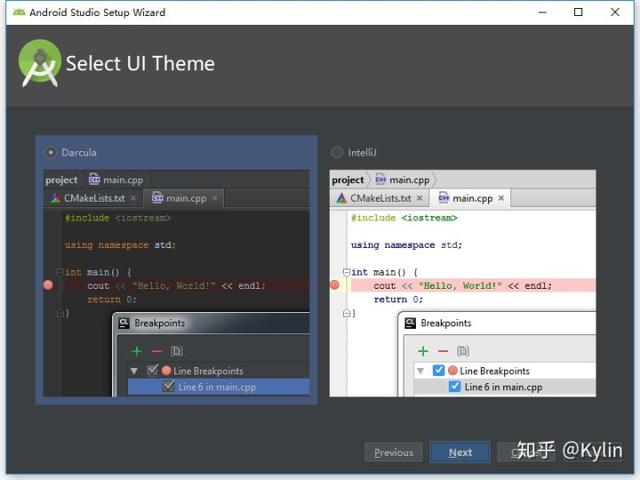Image resolution: width=640 pixels, height=480 pixels.
Task: Select the Darcula theme radio button
Action: (50, 152)
